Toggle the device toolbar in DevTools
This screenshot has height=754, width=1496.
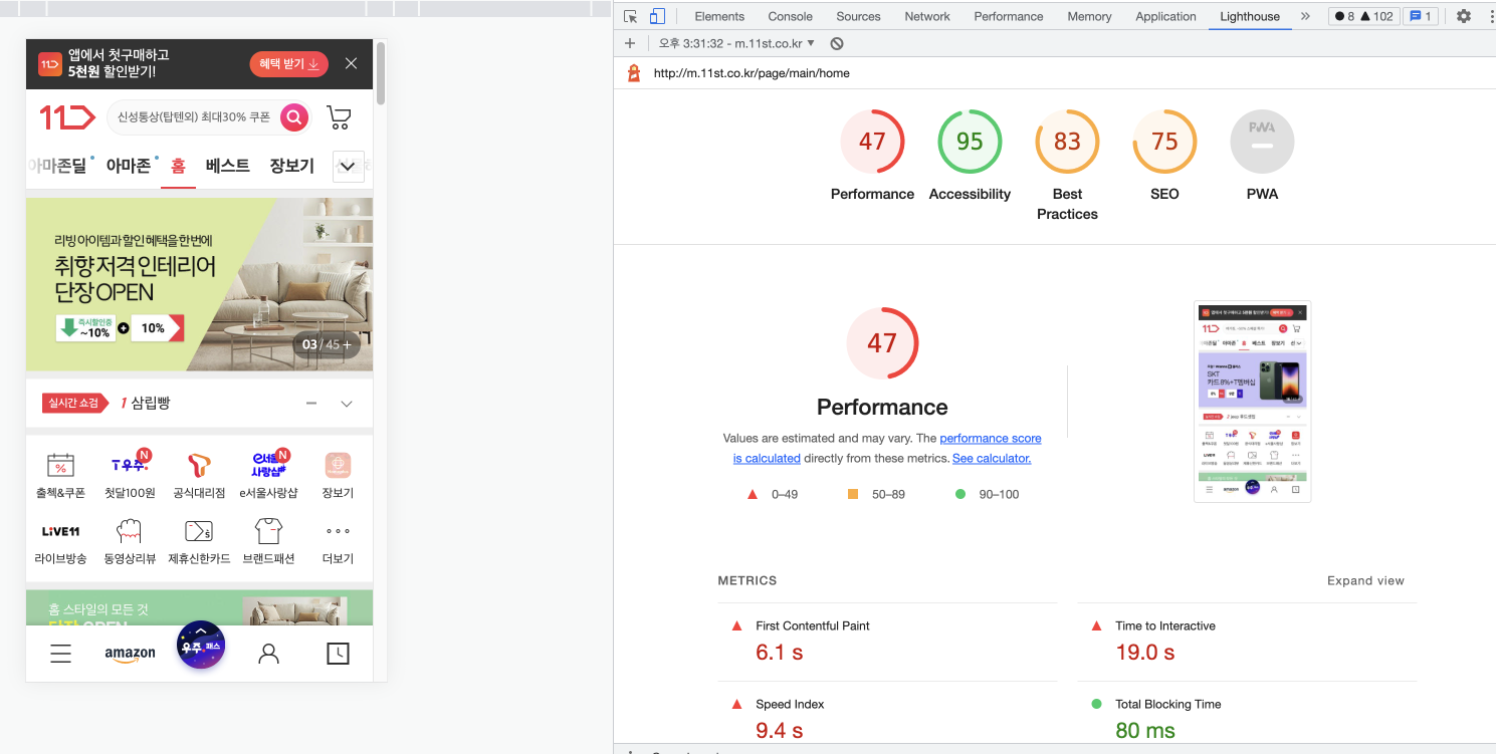(x=657, y=16)
